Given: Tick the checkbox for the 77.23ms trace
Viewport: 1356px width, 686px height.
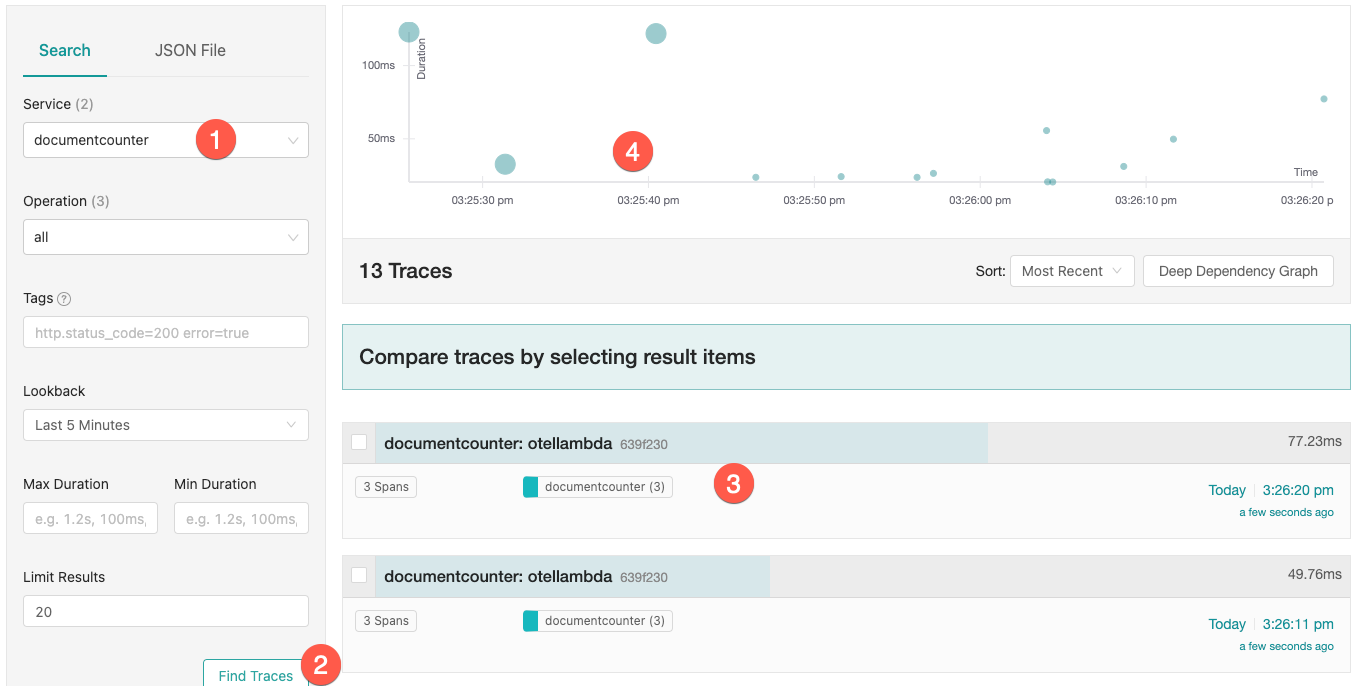Looking at the screenshot, I should click(x=359, y=442).
